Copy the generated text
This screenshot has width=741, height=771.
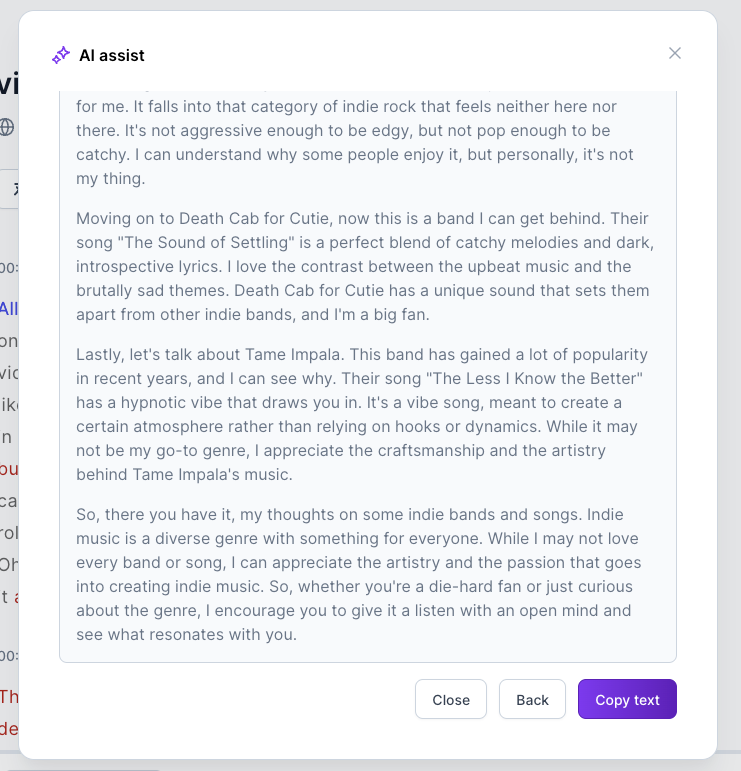[x=627, y=700]
